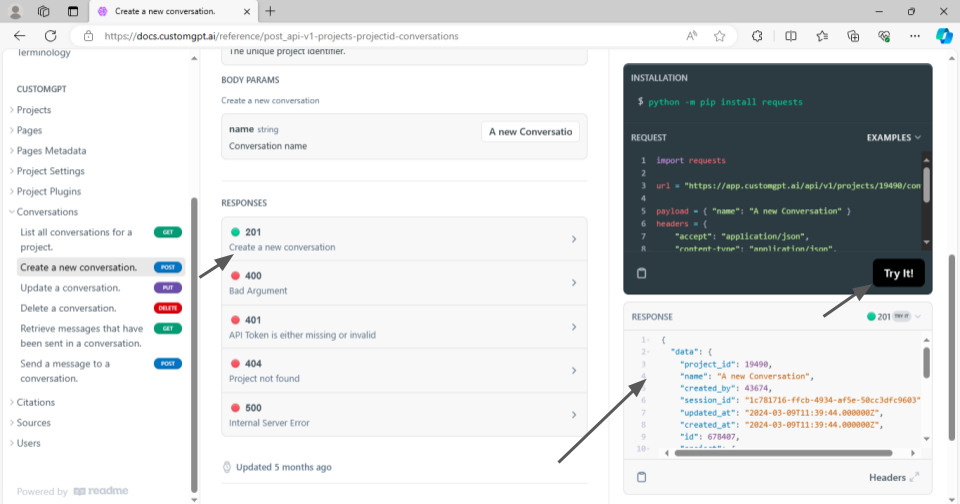The image size is (960, 504).
Task: Expand the Projects sidebar section
Action: click(34, 110)
